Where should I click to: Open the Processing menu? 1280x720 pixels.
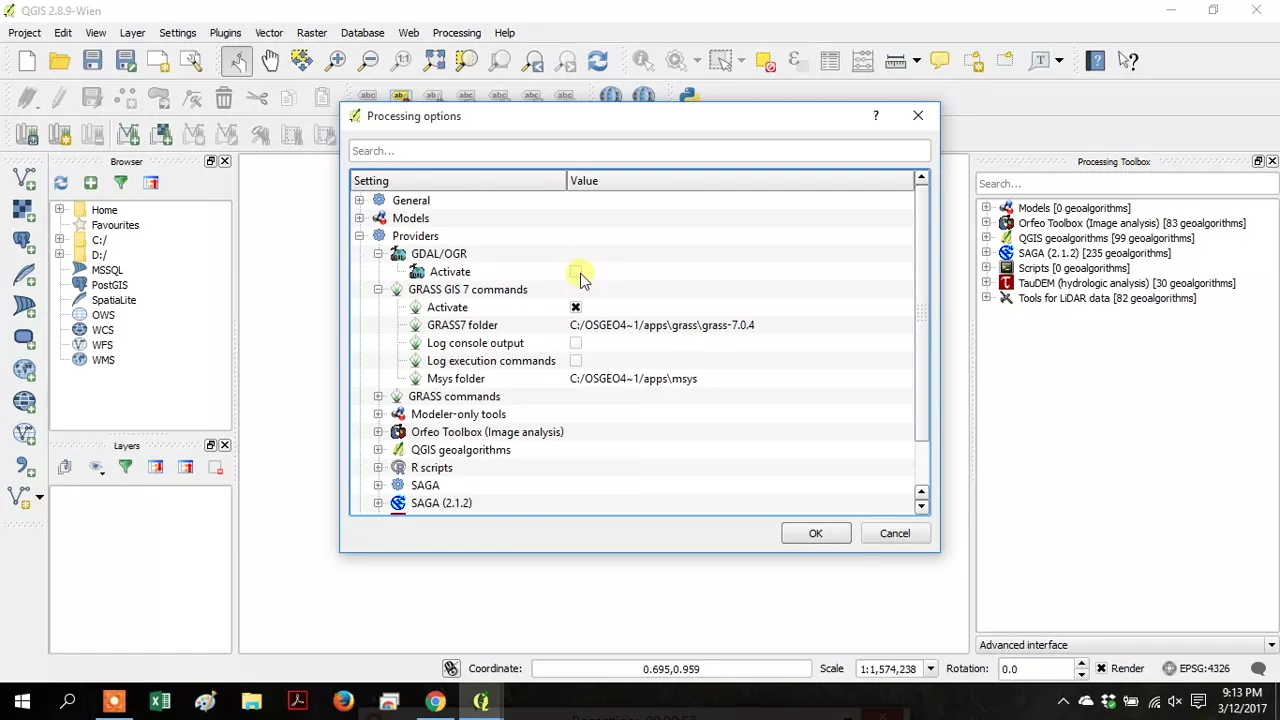pyautogui.click(x=457, y=33)
